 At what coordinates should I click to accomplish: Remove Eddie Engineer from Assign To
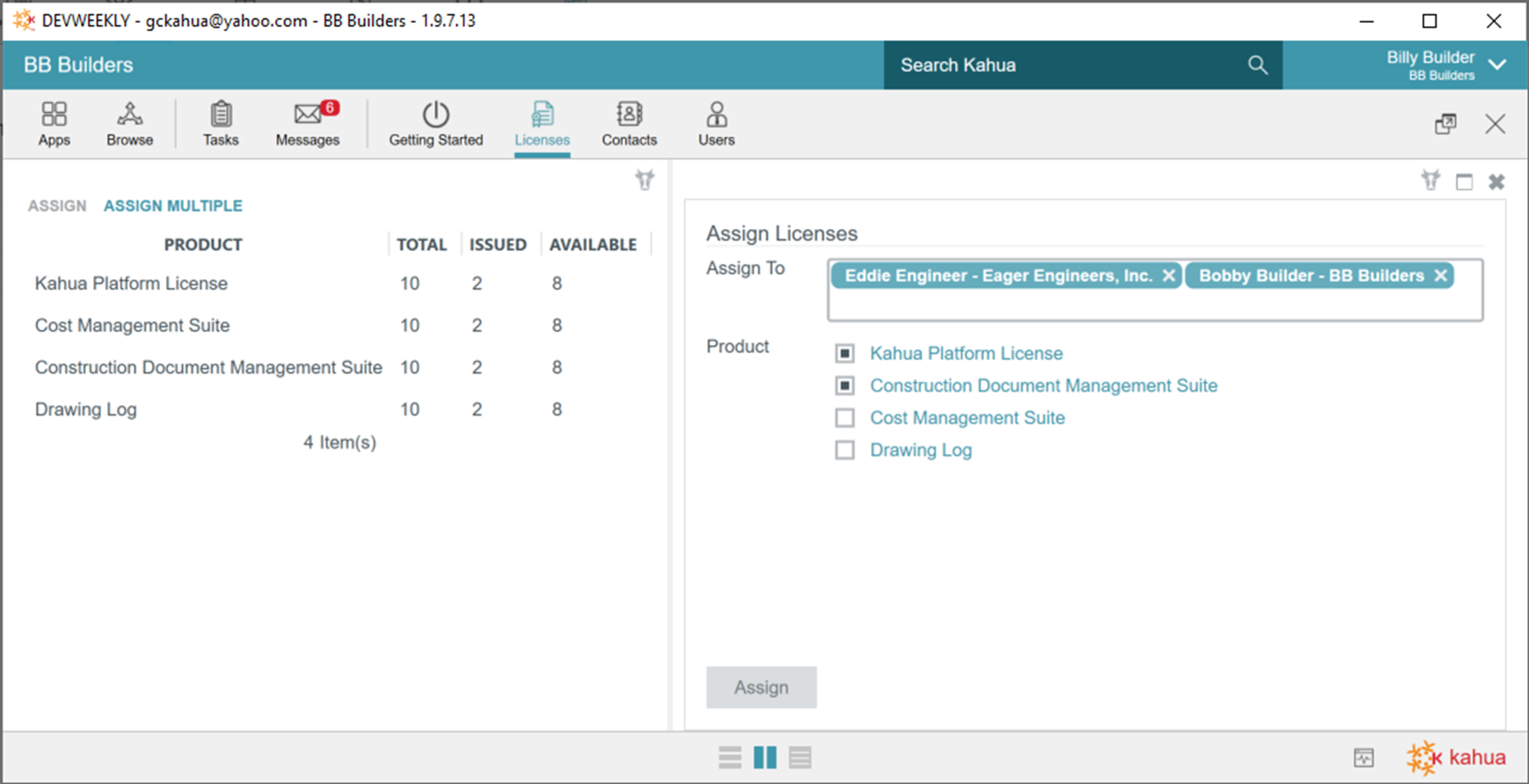click(x=1168, y=276)
